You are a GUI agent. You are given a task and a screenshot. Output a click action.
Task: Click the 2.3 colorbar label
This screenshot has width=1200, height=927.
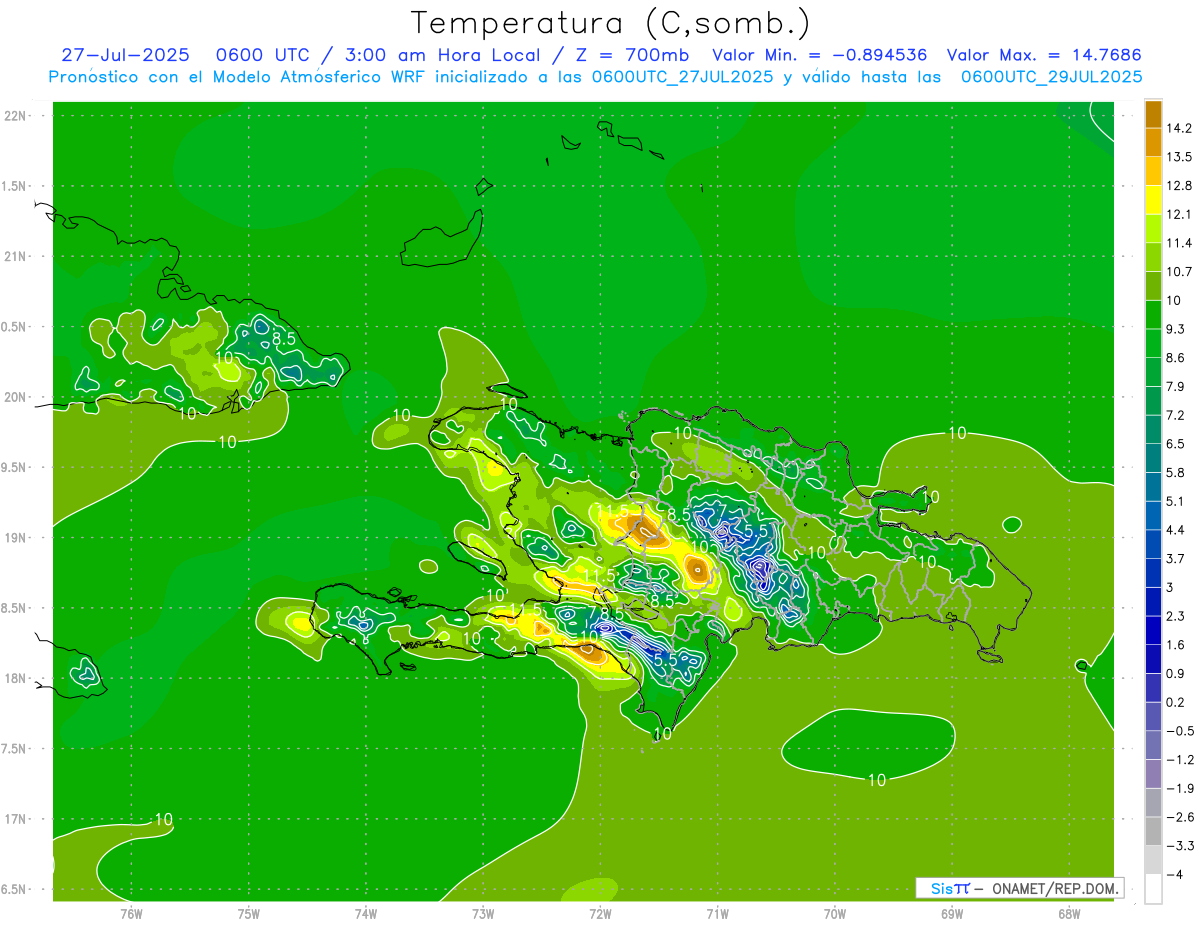[x=1176, y=616]
